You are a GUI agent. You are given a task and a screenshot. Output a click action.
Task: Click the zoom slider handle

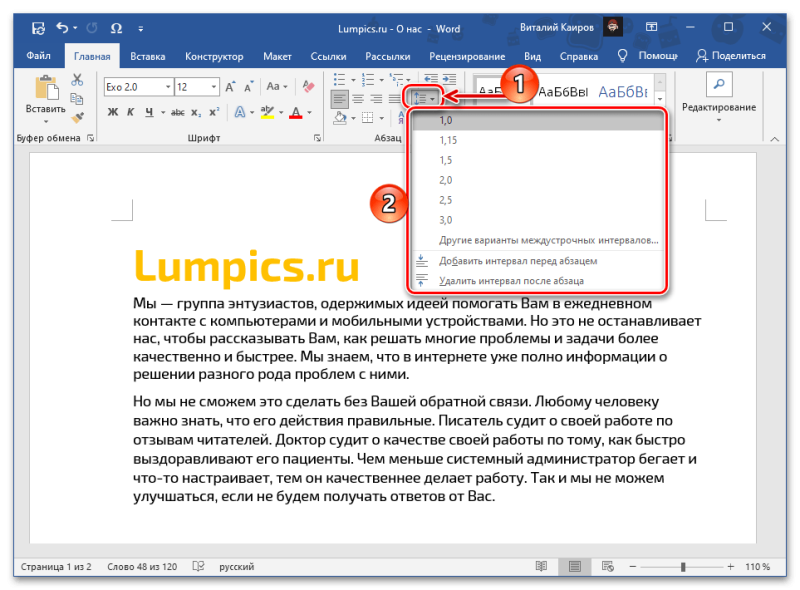pyautogui.click(x=683, y=567)
